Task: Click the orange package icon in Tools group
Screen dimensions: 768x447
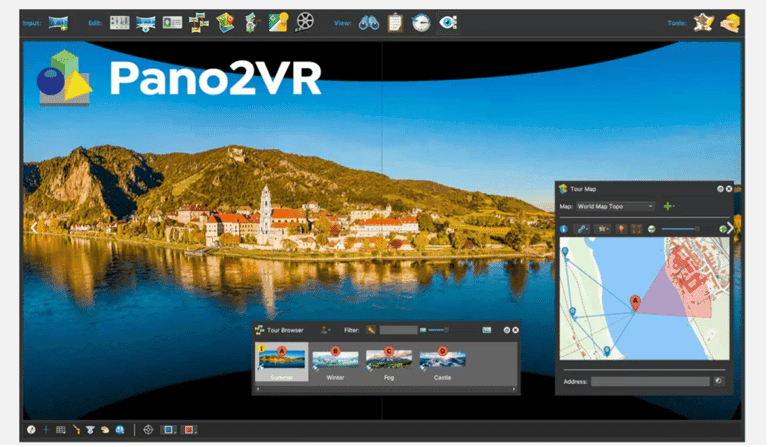Action: [x=730, y=23]
